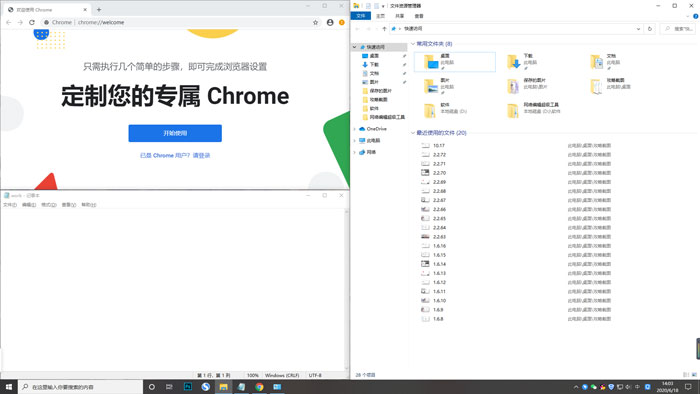Screen dimensions: 700x394
Task: Refresh the Explorer folder view
Action: [x=650, y=29]
